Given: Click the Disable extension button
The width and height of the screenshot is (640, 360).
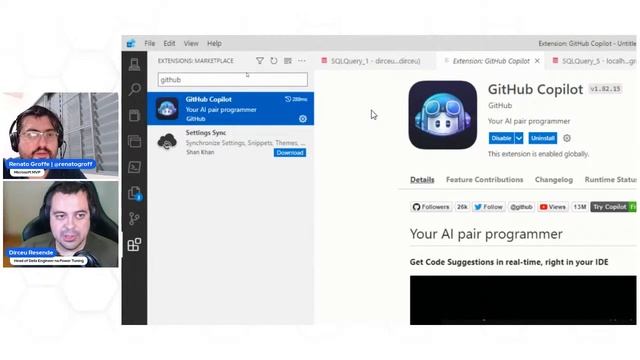Looking at the screenshot, I should point(501,138).
